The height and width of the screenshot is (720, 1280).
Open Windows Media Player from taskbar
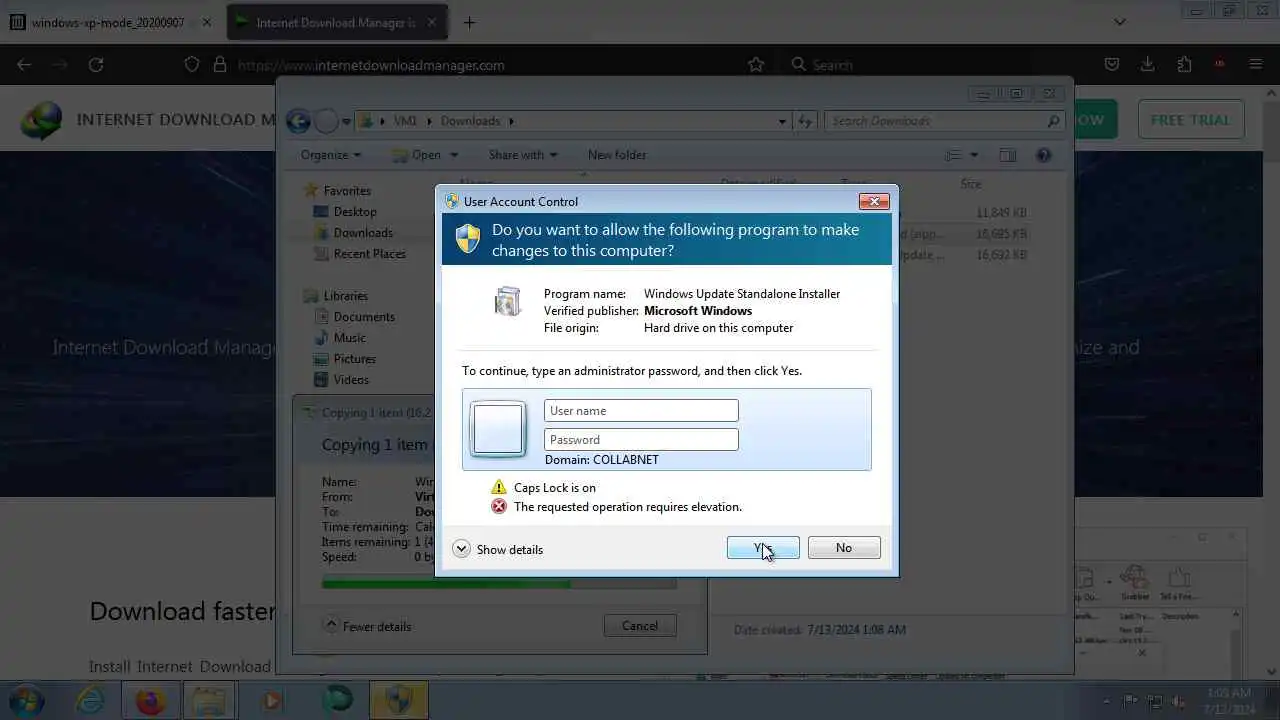[x=272, y=700]
